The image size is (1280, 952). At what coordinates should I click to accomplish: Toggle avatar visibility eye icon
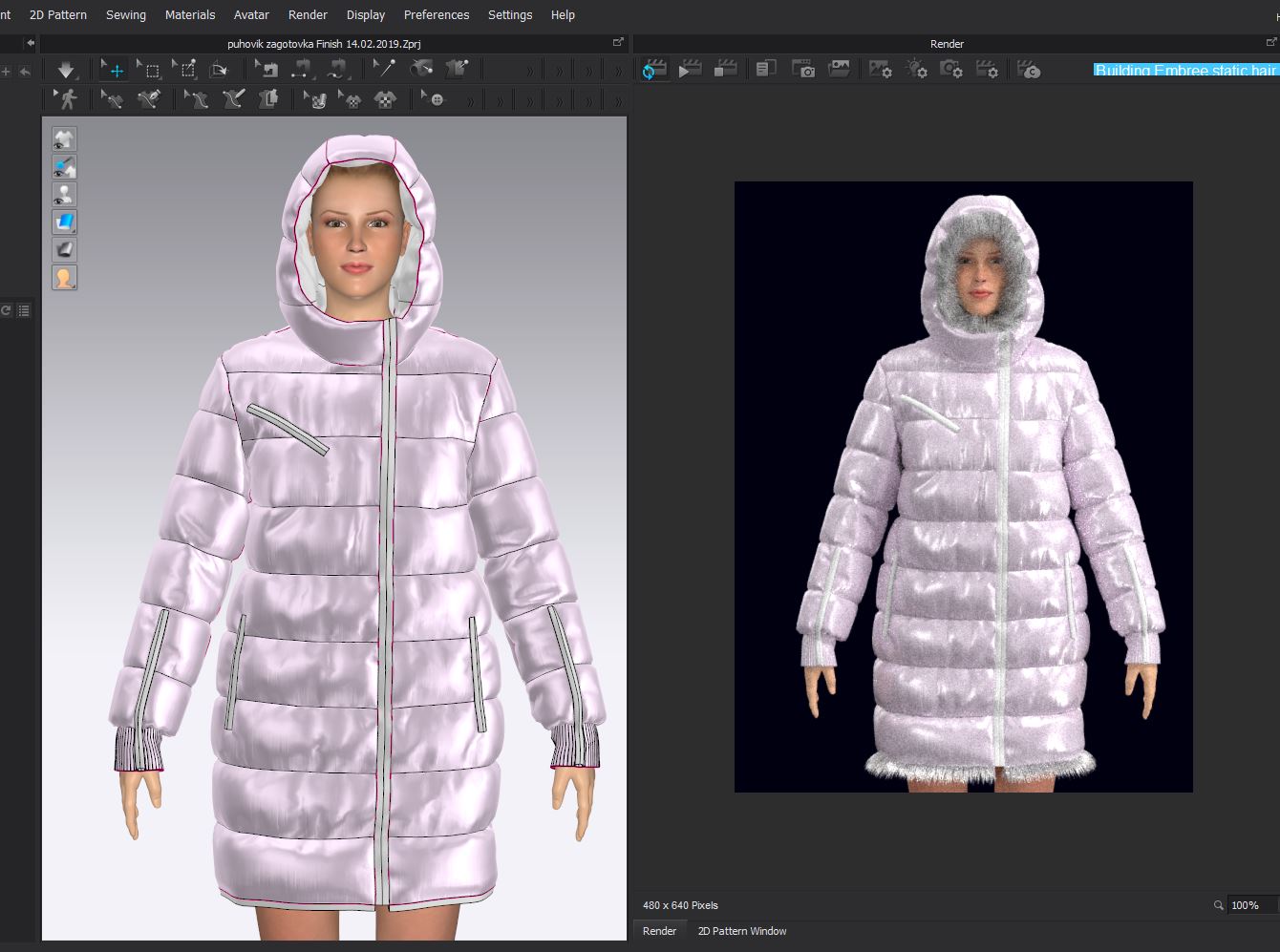(64, 195)
